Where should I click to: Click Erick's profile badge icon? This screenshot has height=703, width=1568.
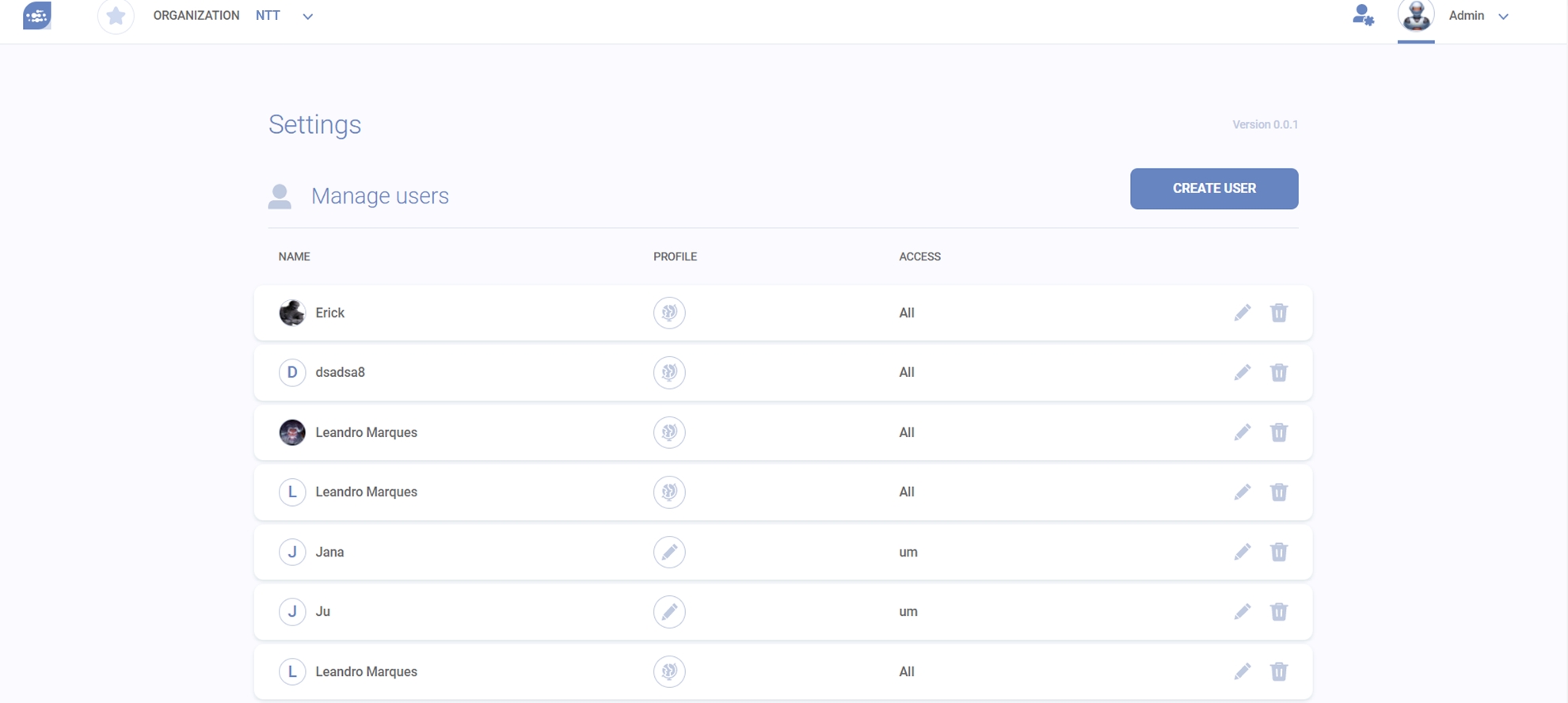pyautogui.click(x=669, y=313)
